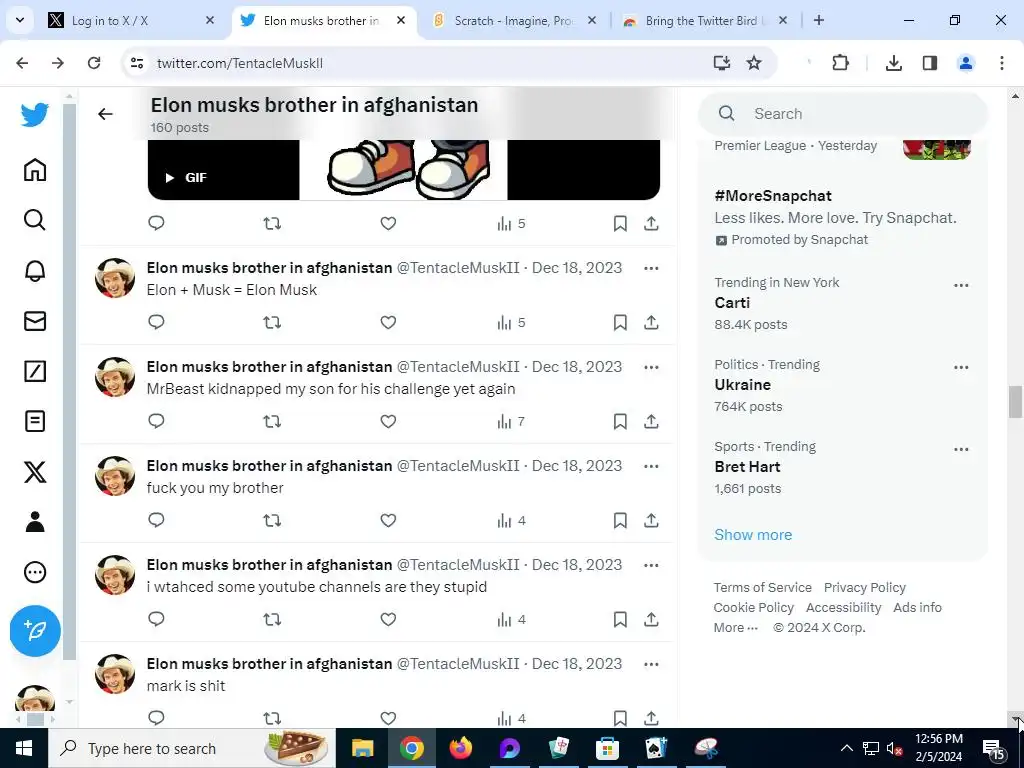Reload the page

click(94, 63)
